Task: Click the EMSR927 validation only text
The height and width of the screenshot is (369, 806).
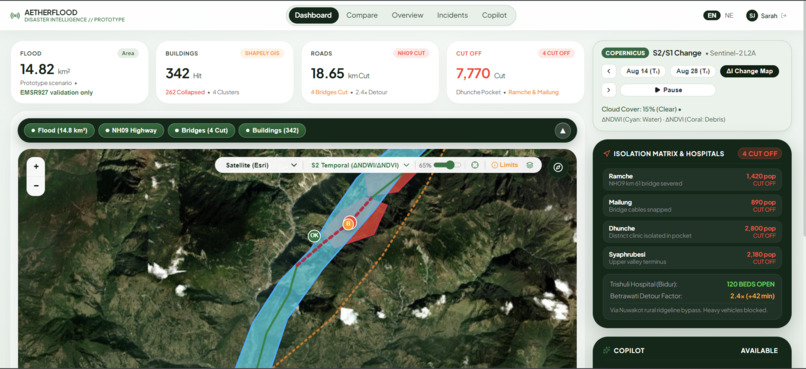Action: (x=57, y=93)
